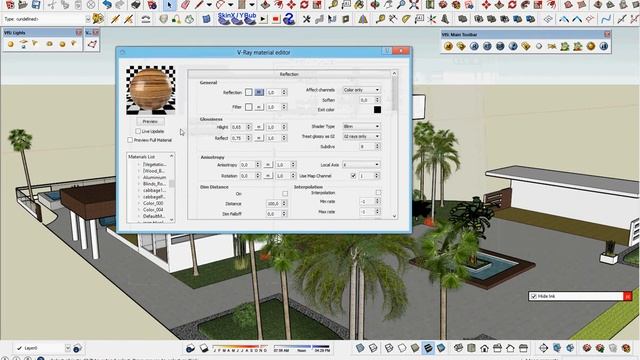
Task: Click the Layer0 details icon in bottom bar
Action: 77,348
